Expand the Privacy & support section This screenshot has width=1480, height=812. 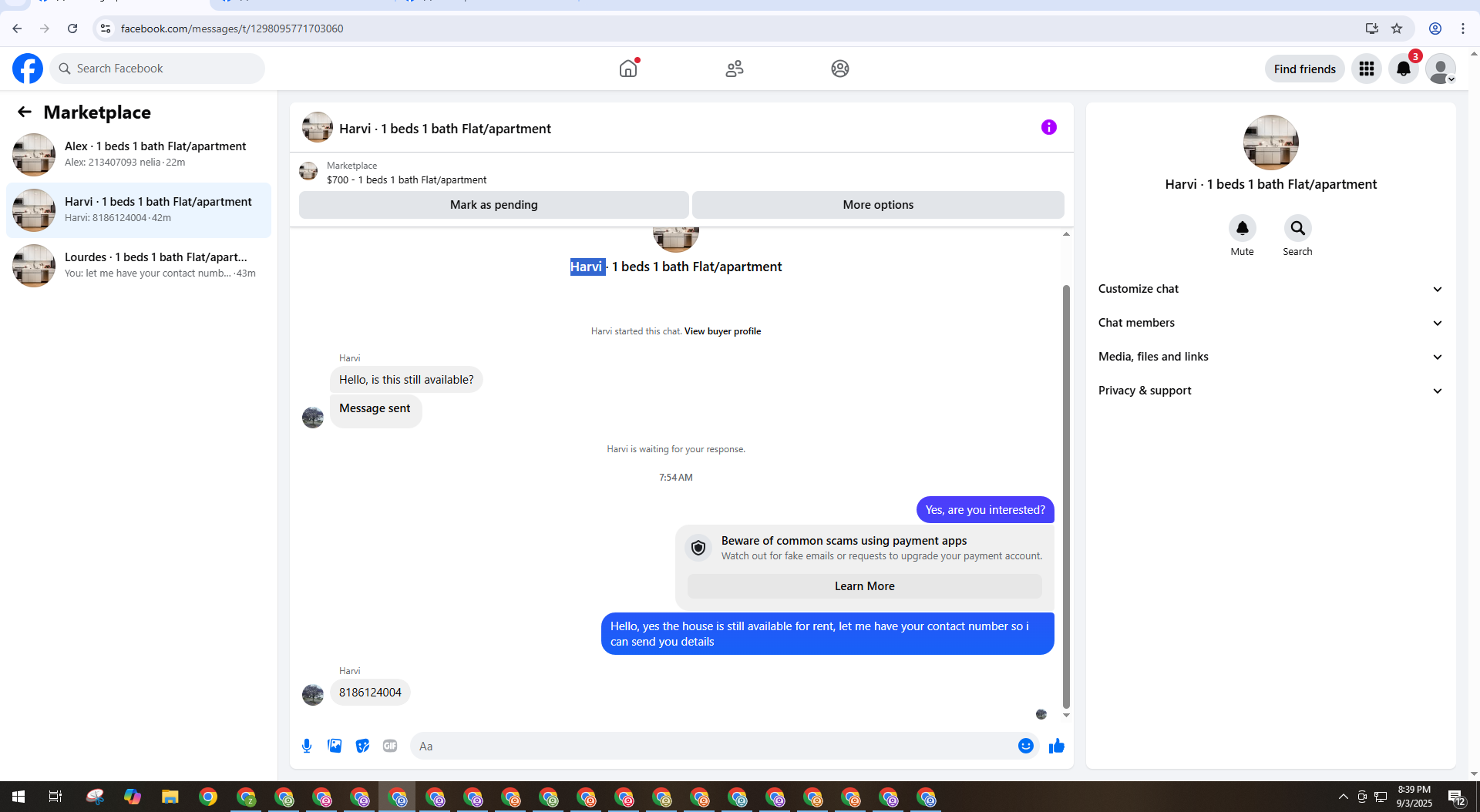point(1270,391)
